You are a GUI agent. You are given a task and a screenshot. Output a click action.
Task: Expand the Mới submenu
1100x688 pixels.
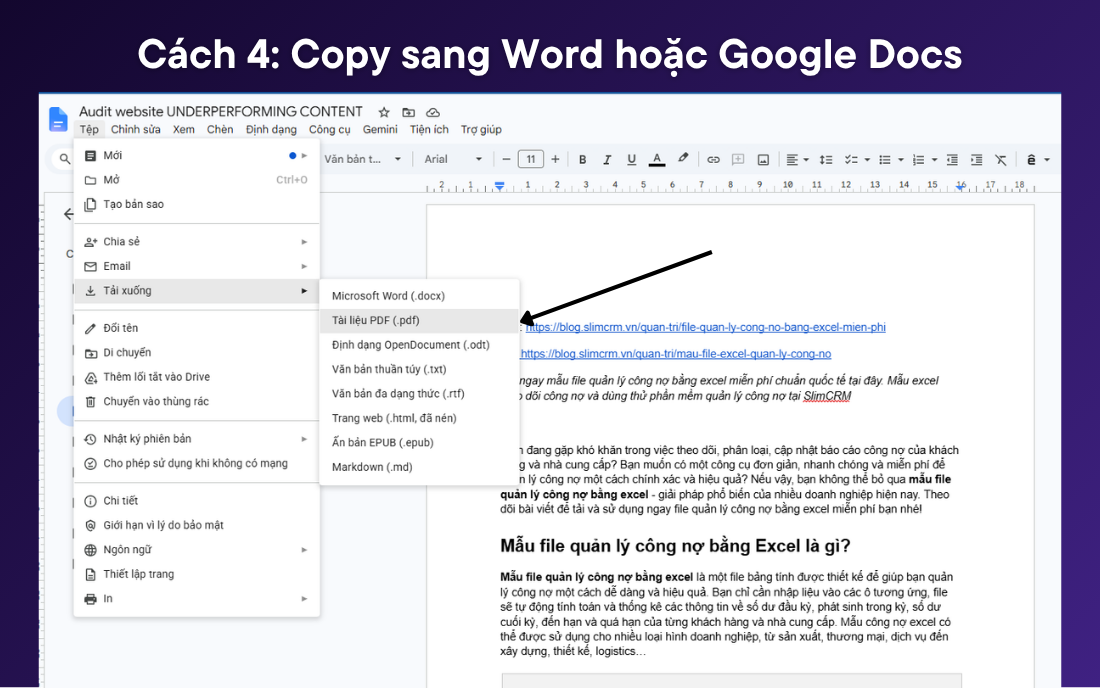pyautogui.click(x=196, y=155)
